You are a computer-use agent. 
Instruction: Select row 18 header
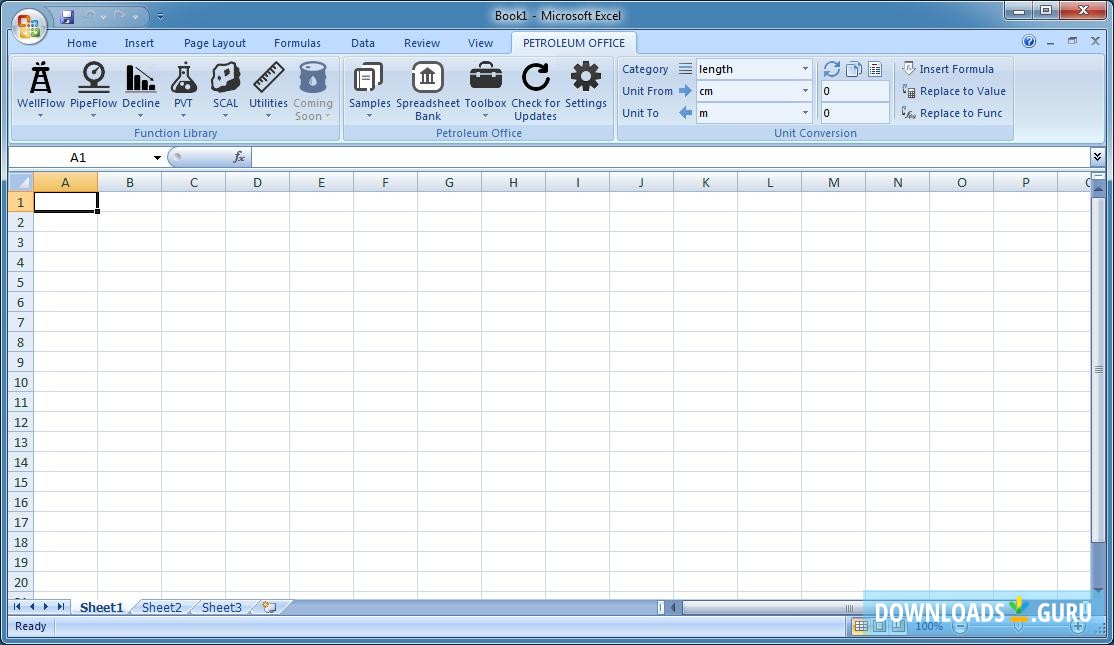[21, 543]
